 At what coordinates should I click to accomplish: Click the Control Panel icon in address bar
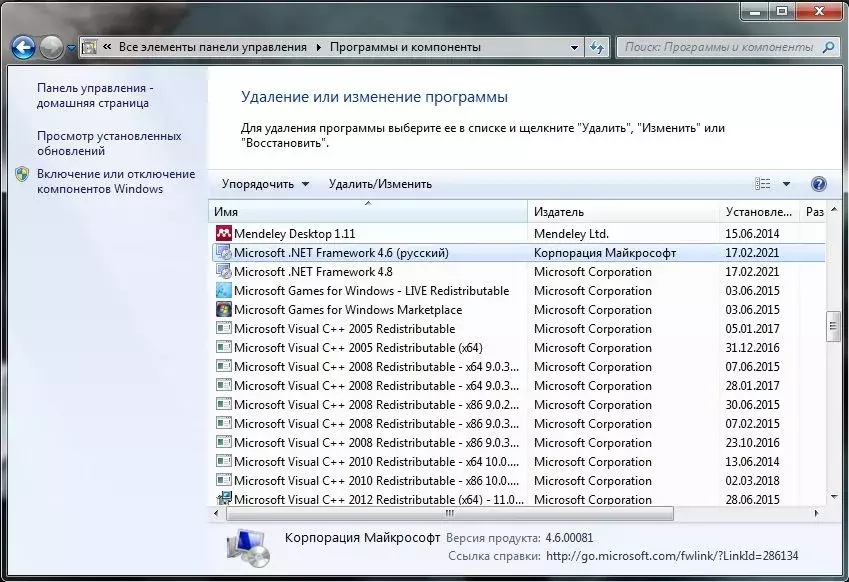89,48
